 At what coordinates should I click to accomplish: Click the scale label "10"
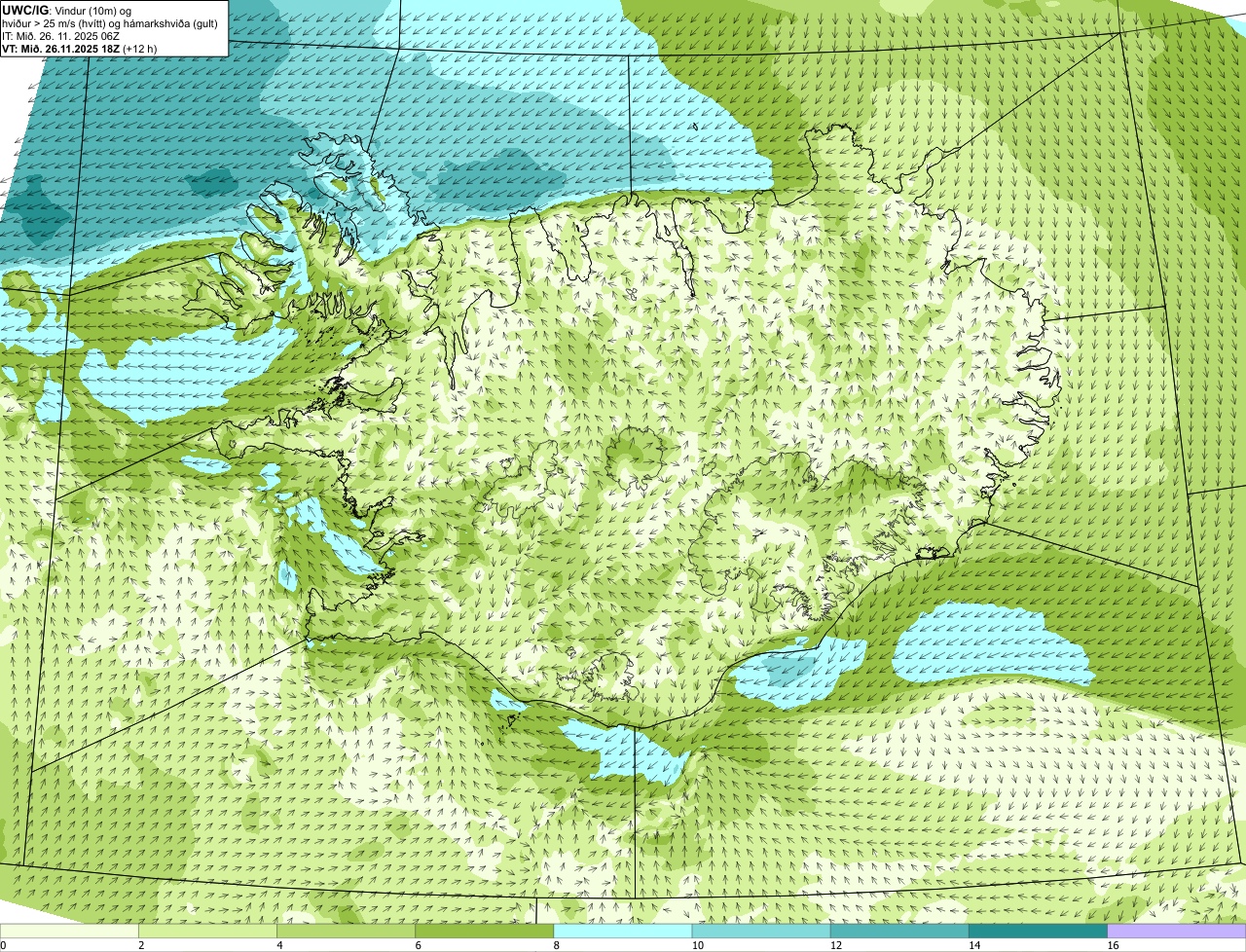[697, 945]
